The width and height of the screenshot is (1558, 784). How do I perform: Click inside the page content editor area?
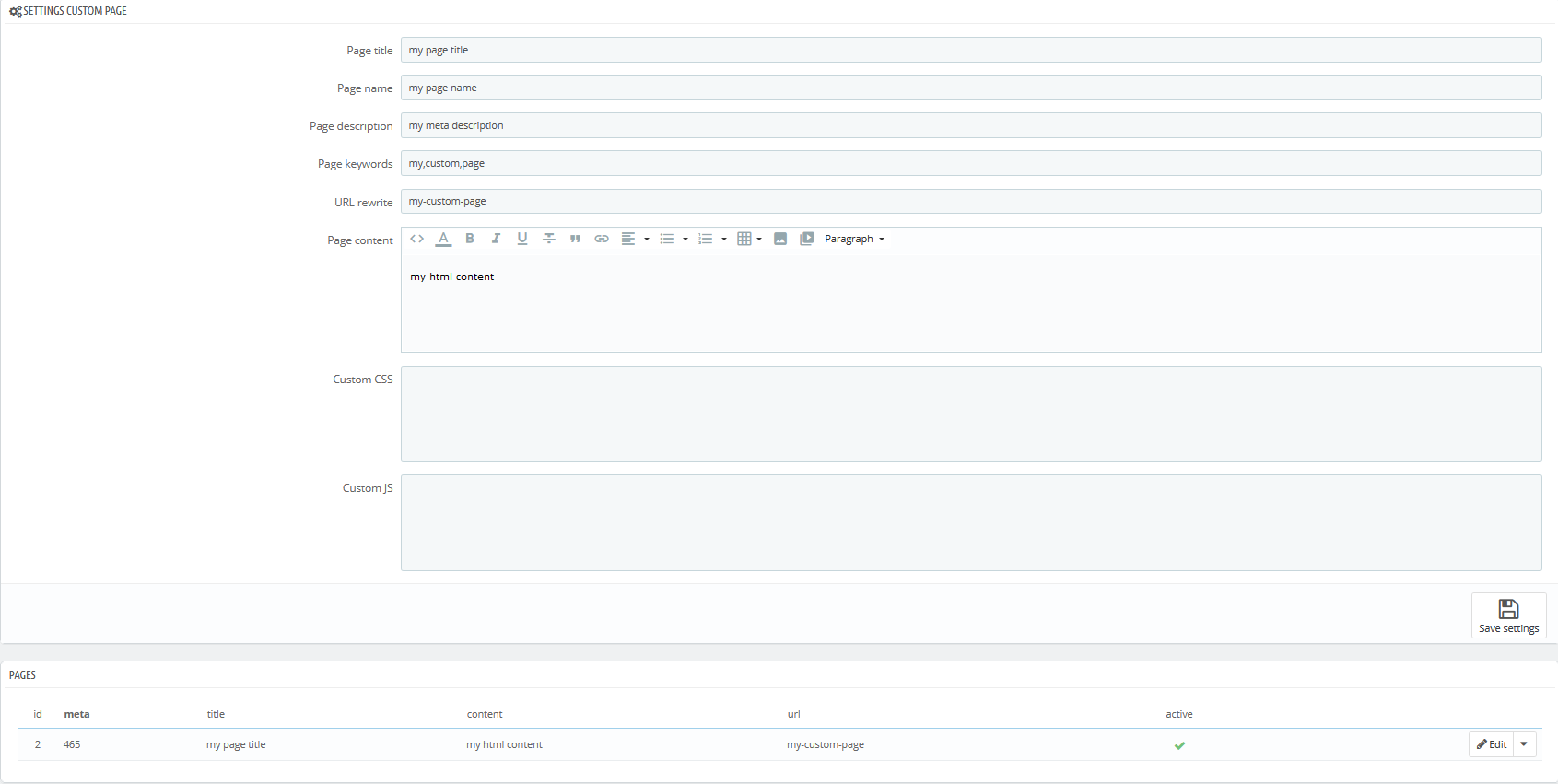pos(971,302)
